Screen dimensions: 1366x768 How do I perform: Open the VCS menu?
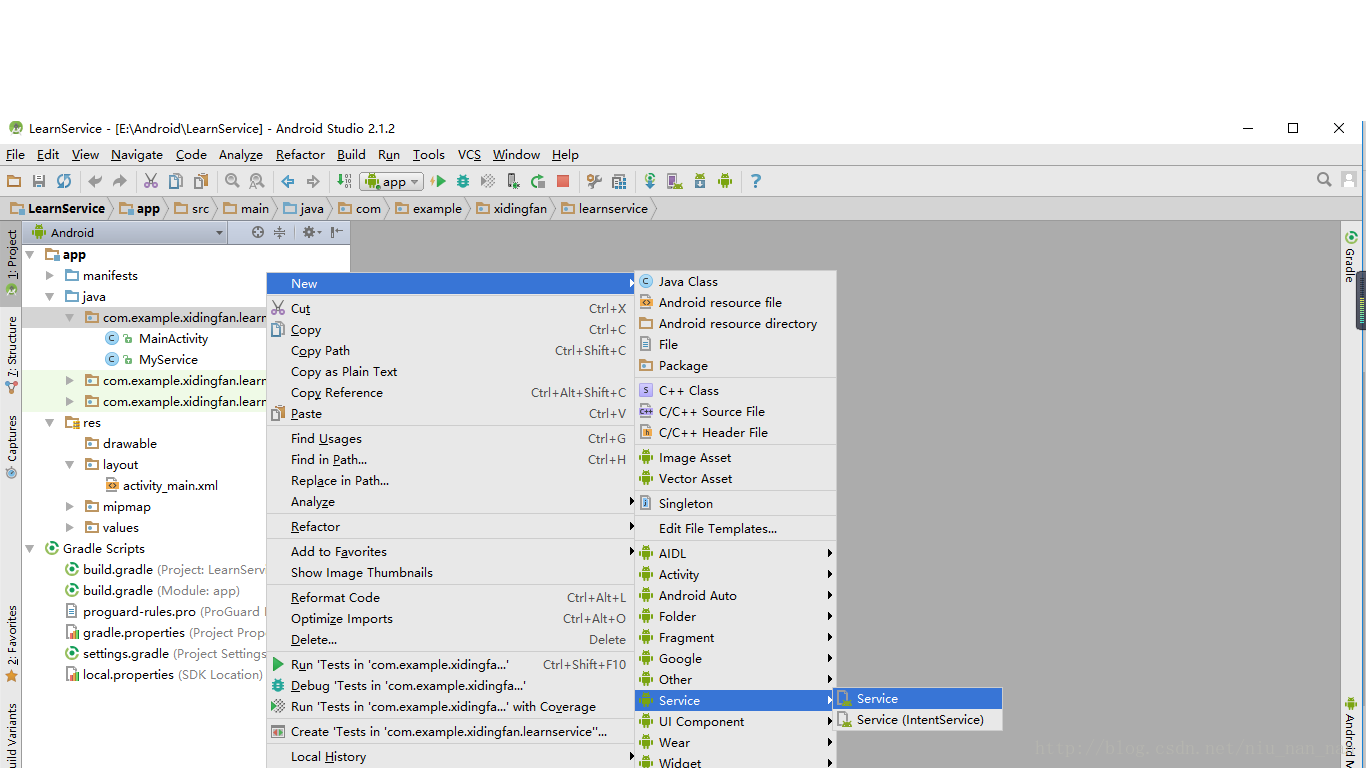pos(469,155)
